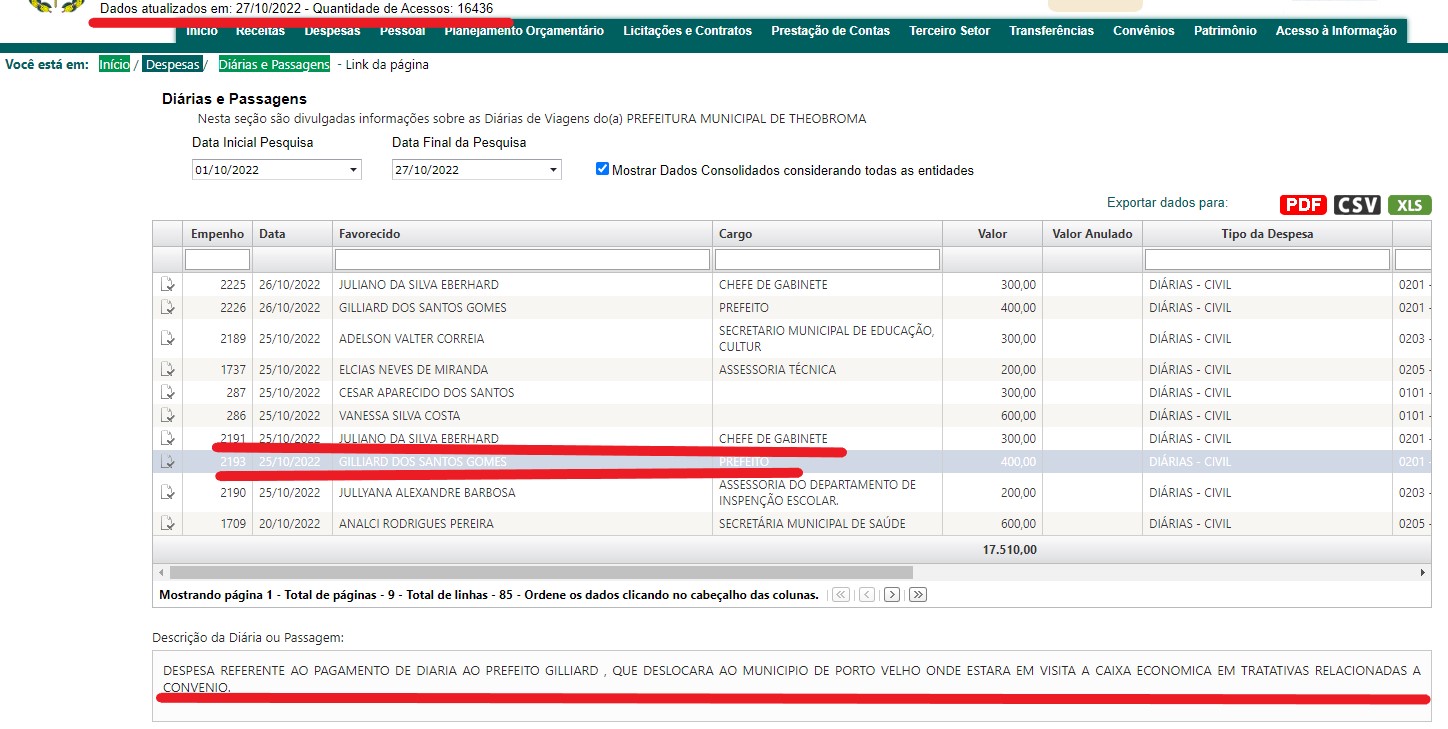Open details icon for empenho 2189 row
This screenshot has width=1448, height=729.
(168, 339)
